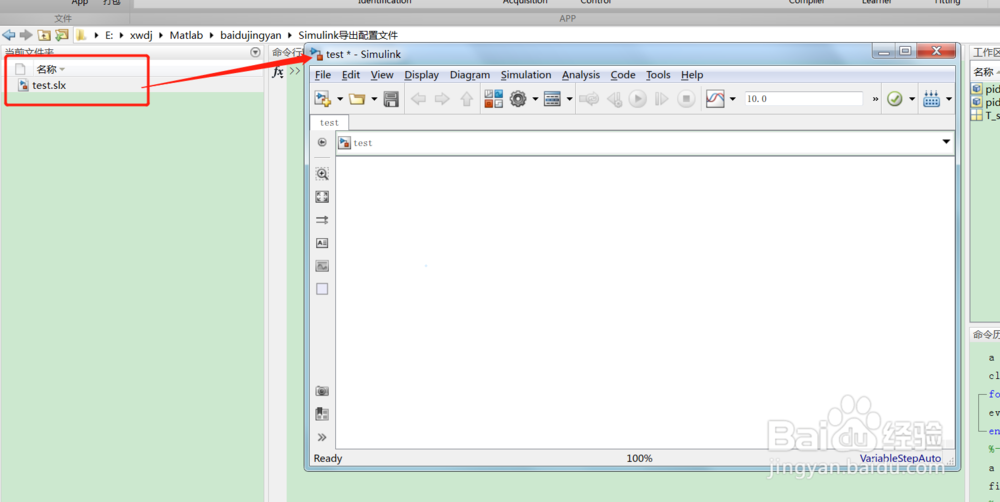The height and width of the screenshot is (502, 1000).
Task: Expand the gear configuration dropdown arrow
Action: [x=535, y=99]
